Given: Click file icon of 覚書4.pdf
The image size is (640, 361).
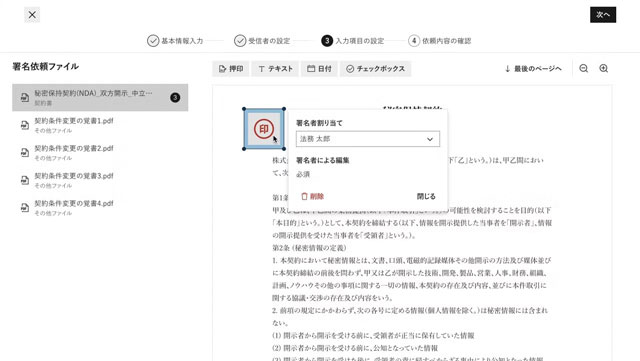Looking at the screenshot, I should [25, 207].
